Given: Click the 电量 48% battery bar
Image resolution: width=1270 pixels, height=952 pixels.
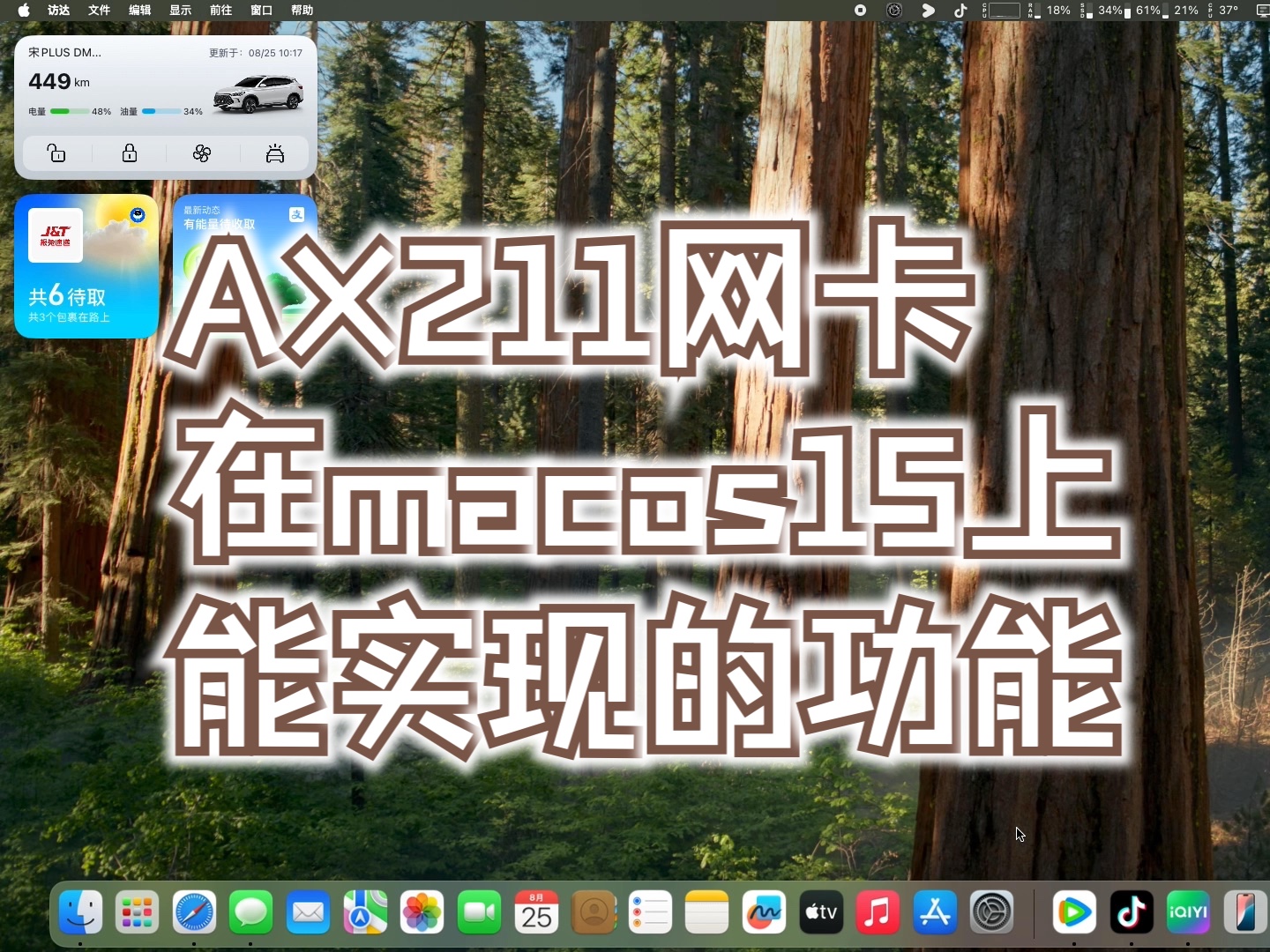Looking at the screenshot, I should click(70, 111).
